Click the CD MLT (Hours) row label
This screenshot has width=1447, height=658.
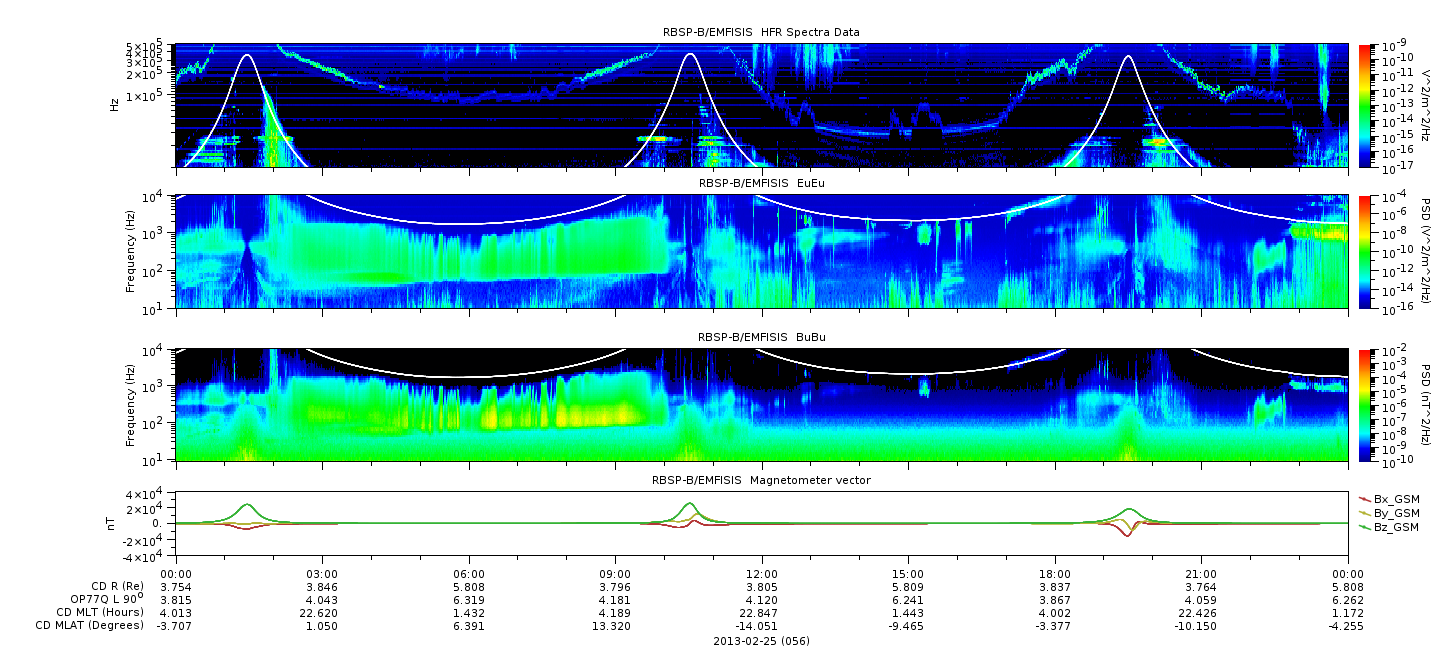click(100, 612)
